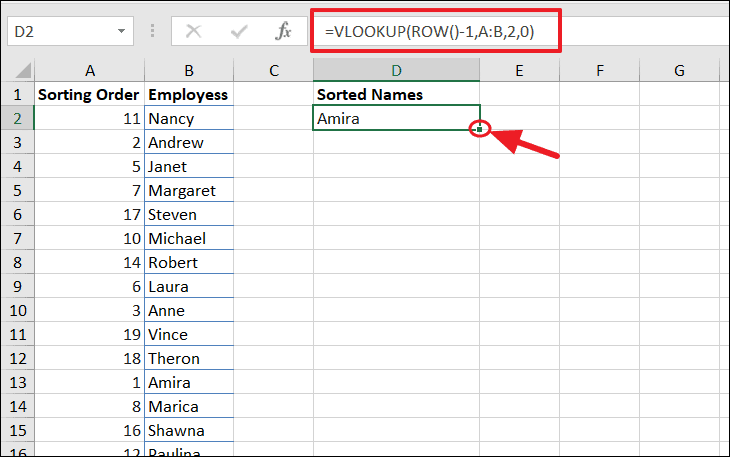
Task: Select the cell with 'Andrew'
Action: [189, 142]
